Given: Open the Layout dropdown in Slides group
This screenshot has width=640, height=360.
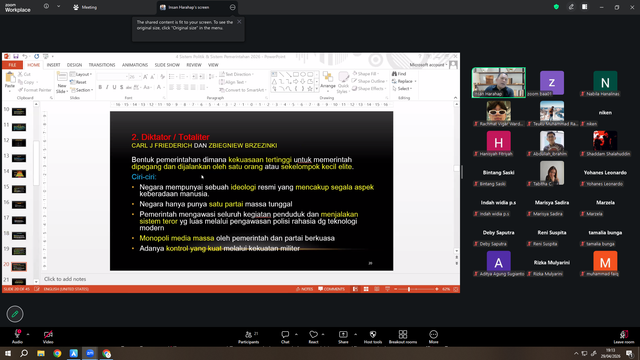Looking at the screenshot, I should pyautogui.click(x=81, y=75).
